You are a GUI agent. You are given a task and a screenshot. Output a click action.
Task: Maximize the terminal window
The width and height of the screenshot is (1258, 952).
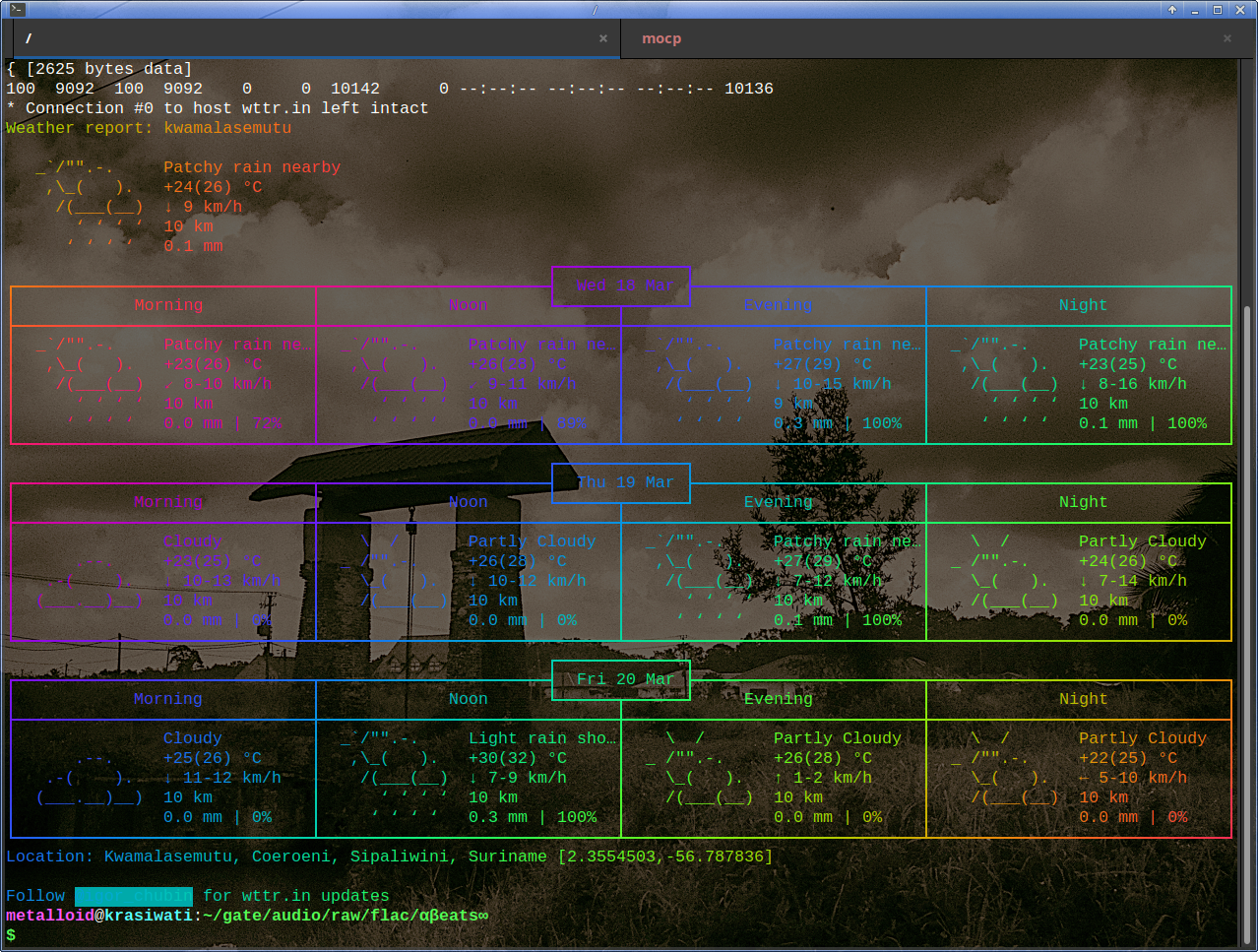pyautogui.click(x=1217, y=9)
